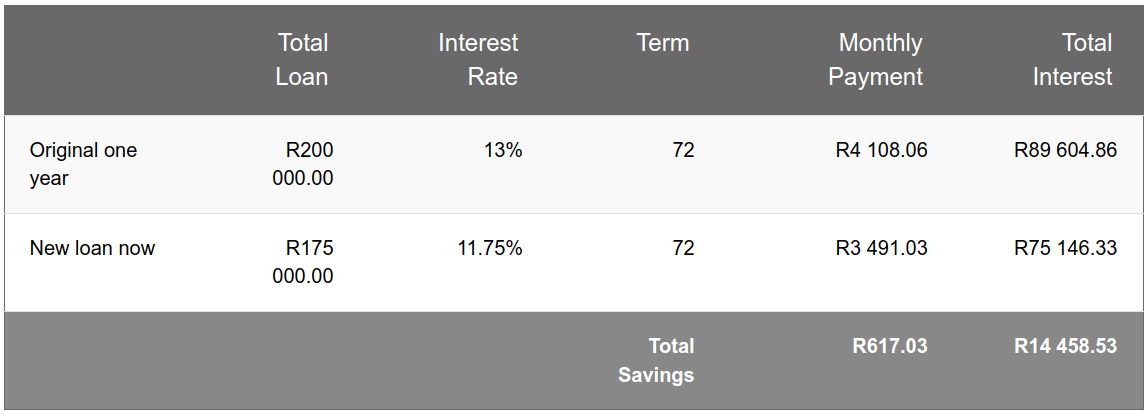Click the Total Savings label
This screenshot has height=414, width=1147.
click(x=656, y=360)
